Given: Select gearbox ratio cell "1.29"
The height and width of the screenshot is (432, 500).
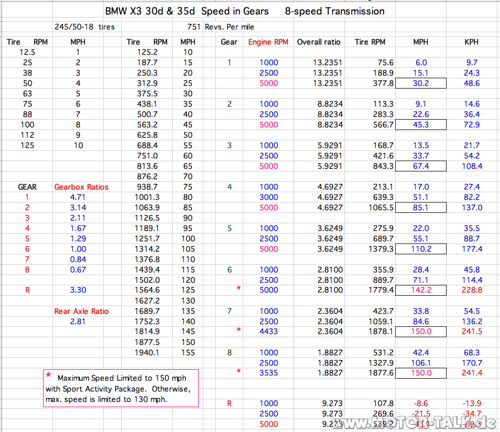Looking at the screenshot, I should point(78,239).
